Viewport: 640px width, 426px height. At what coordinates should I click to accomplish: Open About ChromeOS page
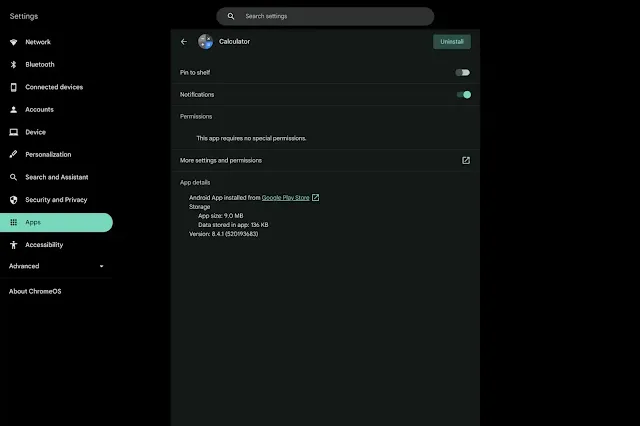pyautogui.click(x=35, y=291)
